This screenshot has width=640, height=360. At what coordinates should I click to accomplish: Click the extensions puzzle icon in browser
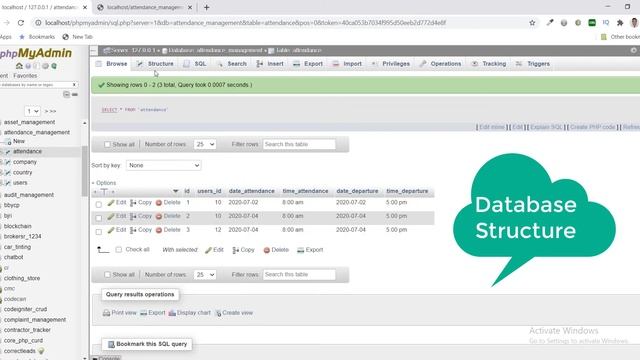click(620, 23)
